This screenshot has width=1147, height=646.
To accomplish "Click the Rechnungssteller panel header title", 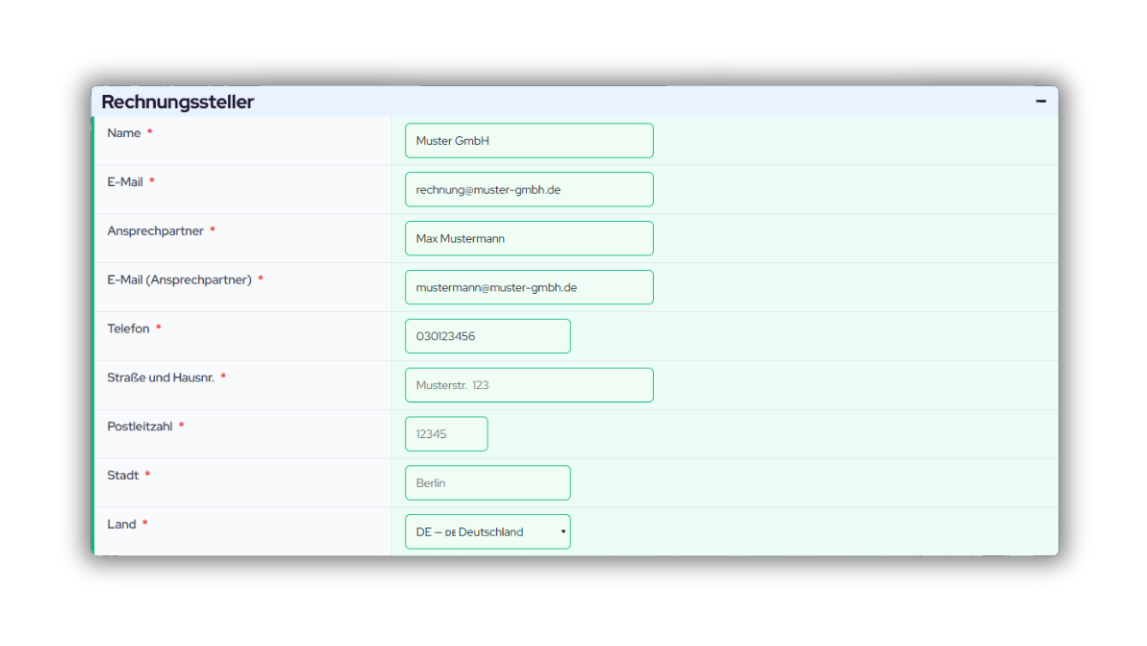I will [178, 102].
